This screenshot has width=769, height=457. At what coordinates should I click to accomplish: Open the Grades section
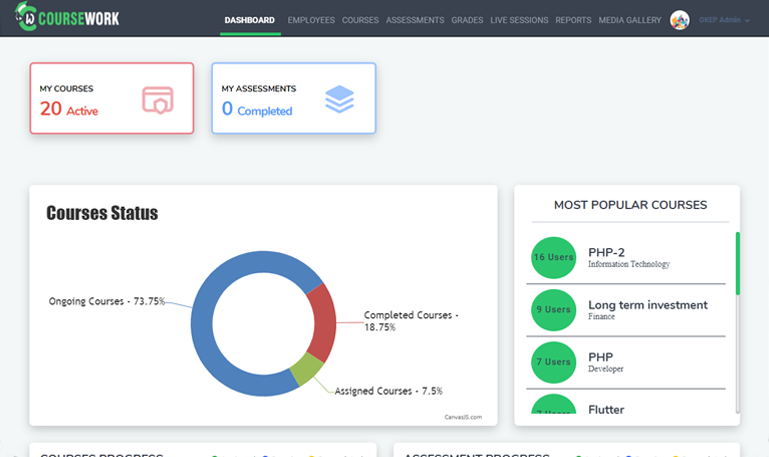click(x=467, y=20)
